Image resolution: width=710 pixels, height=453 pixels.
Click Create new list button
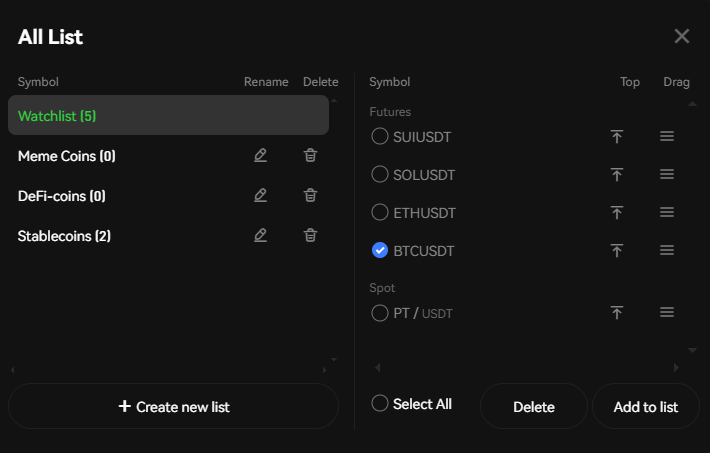[x=174, y=406]
